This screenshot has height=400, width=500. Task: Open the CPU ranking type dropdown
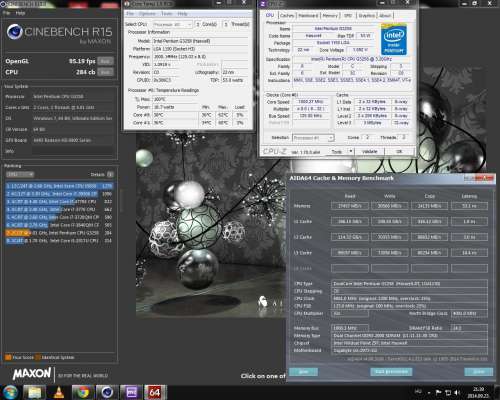pos(20,174)
